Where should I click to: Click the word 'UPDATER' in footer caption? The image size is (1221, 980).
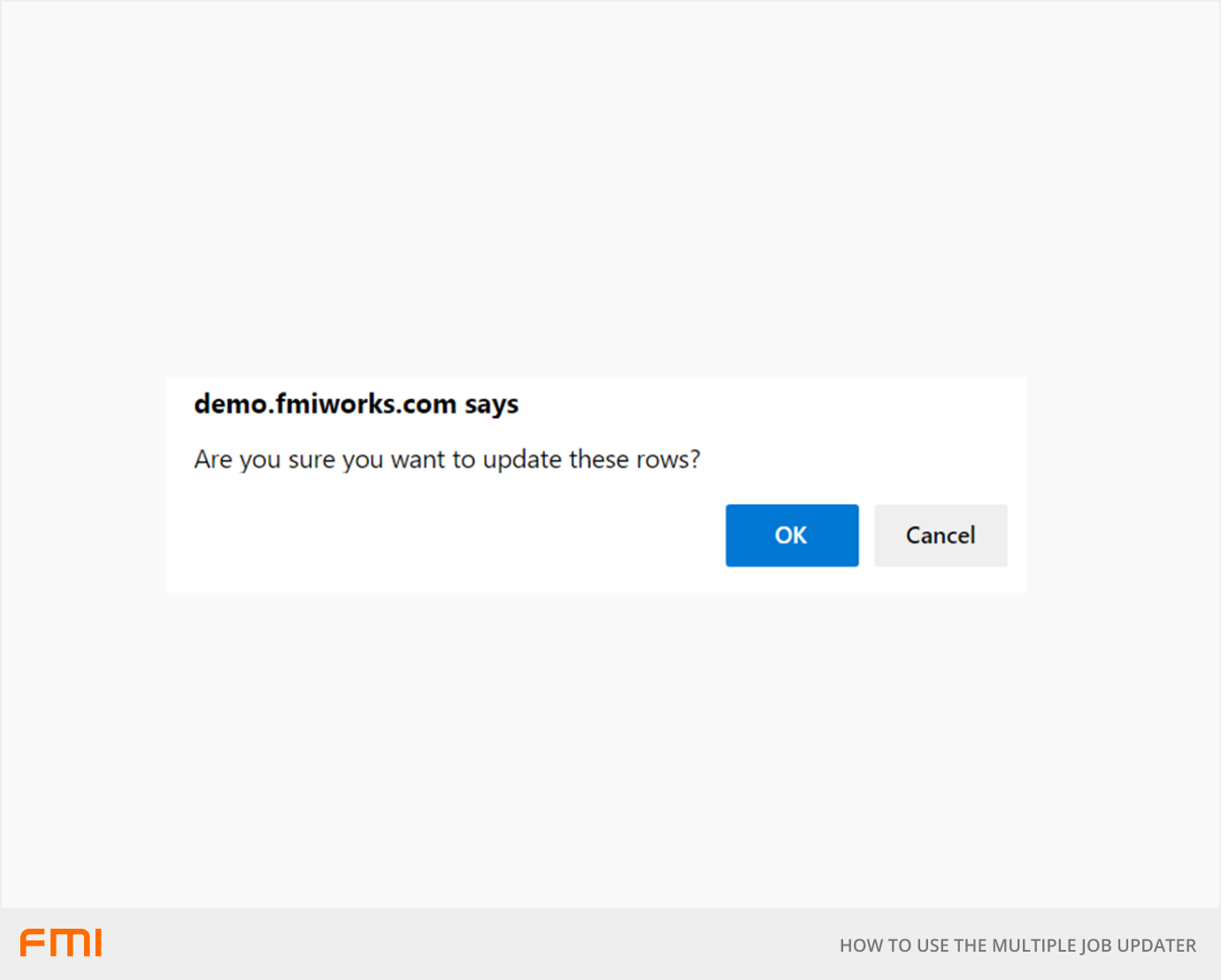1156,946
